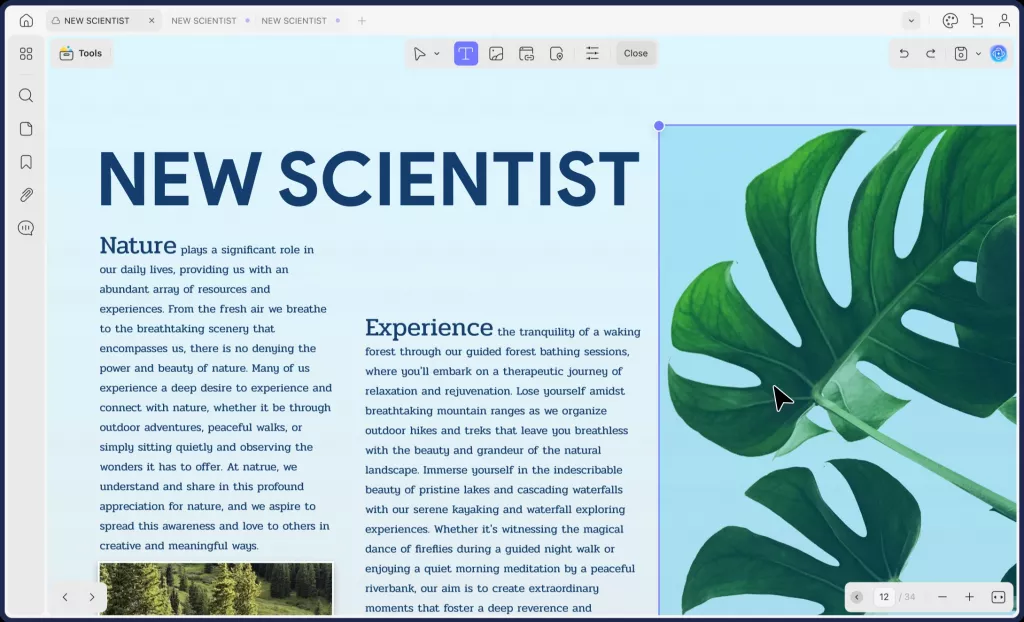Select the Text edit tool
This screenshot has width=1024, height=622.
pos(466,53)
